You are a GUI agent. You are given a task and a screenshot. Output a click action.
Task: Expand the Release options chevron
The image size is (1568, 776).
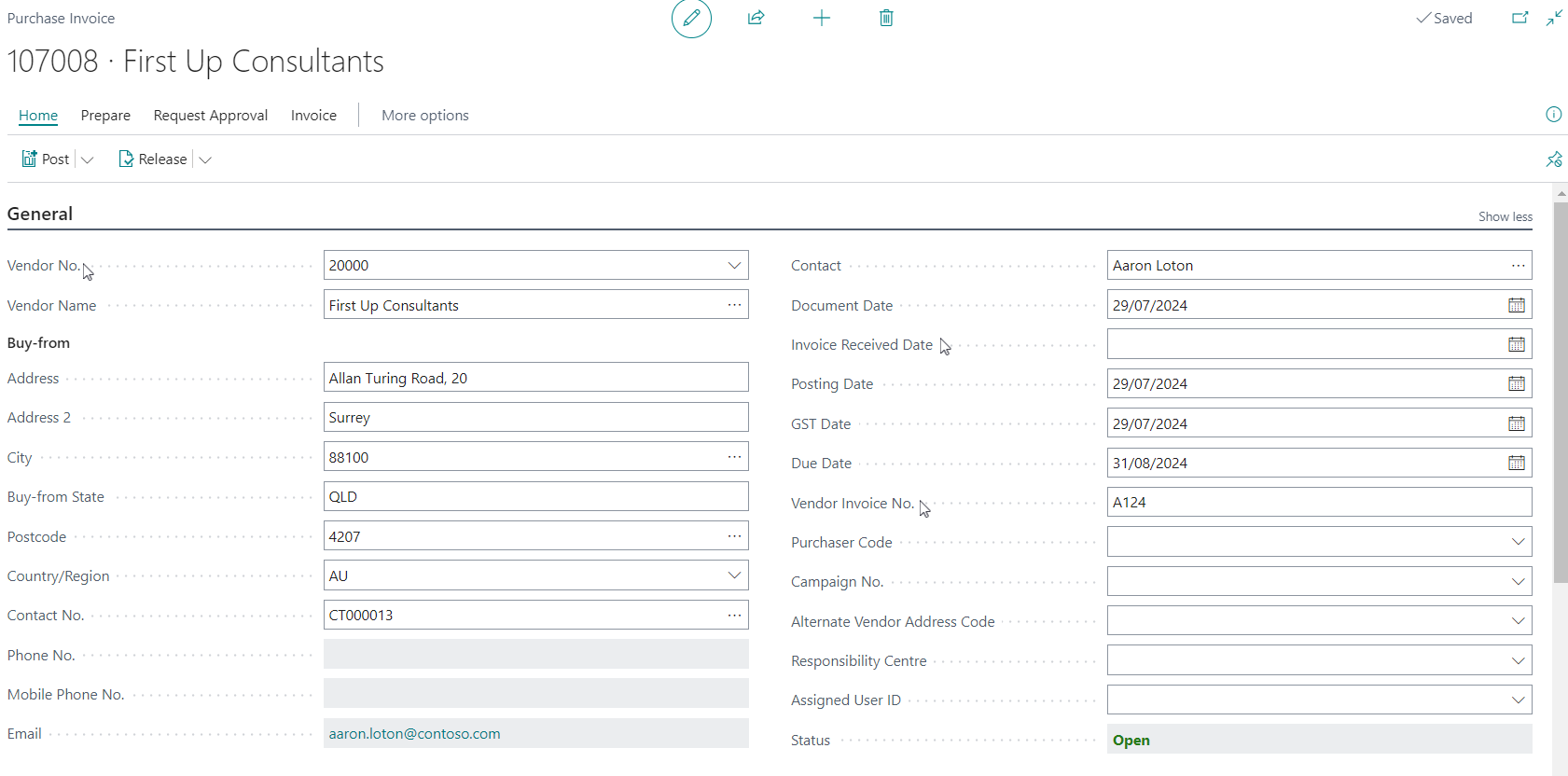point(205,159)
